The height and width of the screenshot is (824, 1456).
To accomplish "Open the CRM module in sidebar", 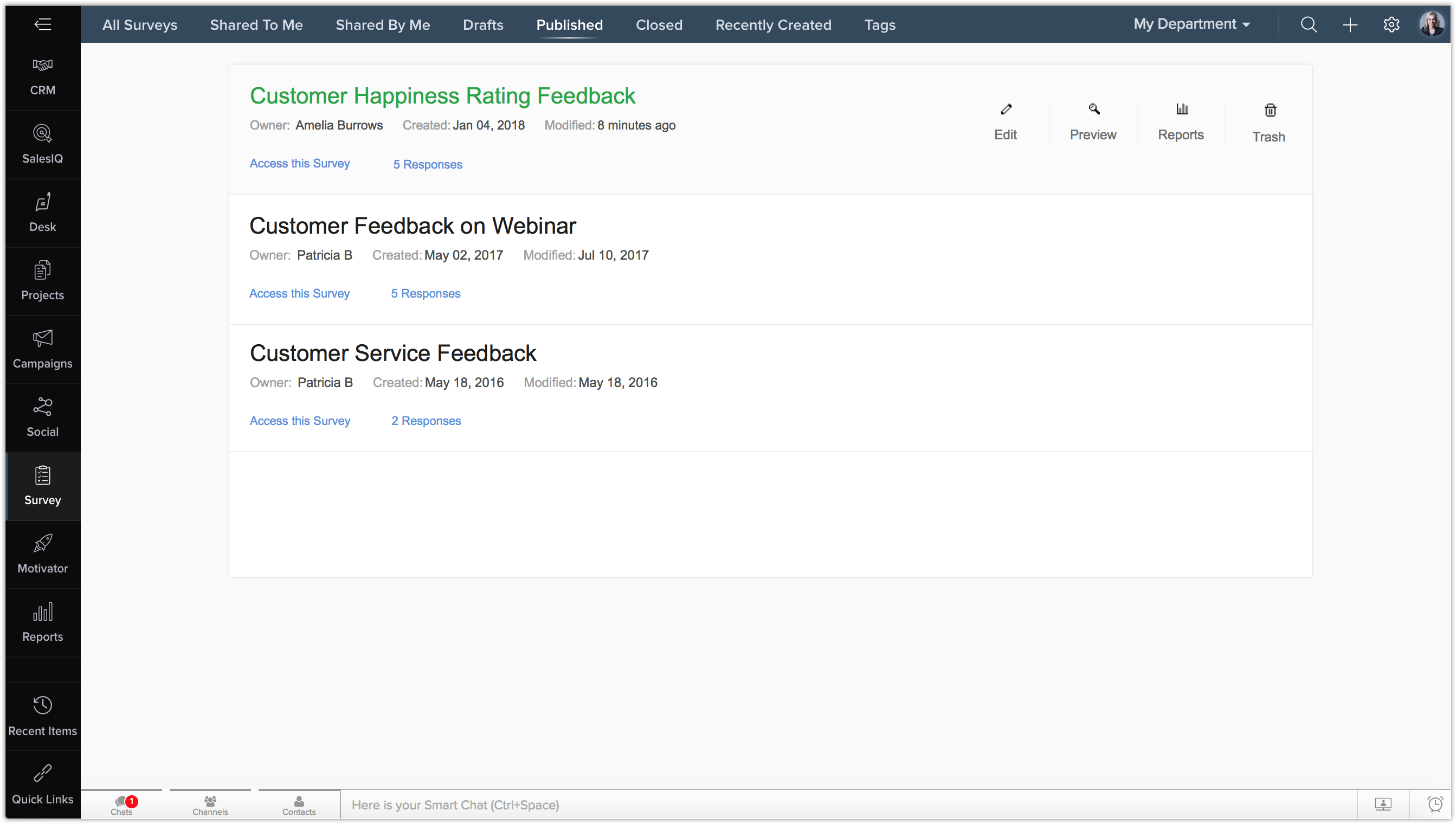I will 42,76.
